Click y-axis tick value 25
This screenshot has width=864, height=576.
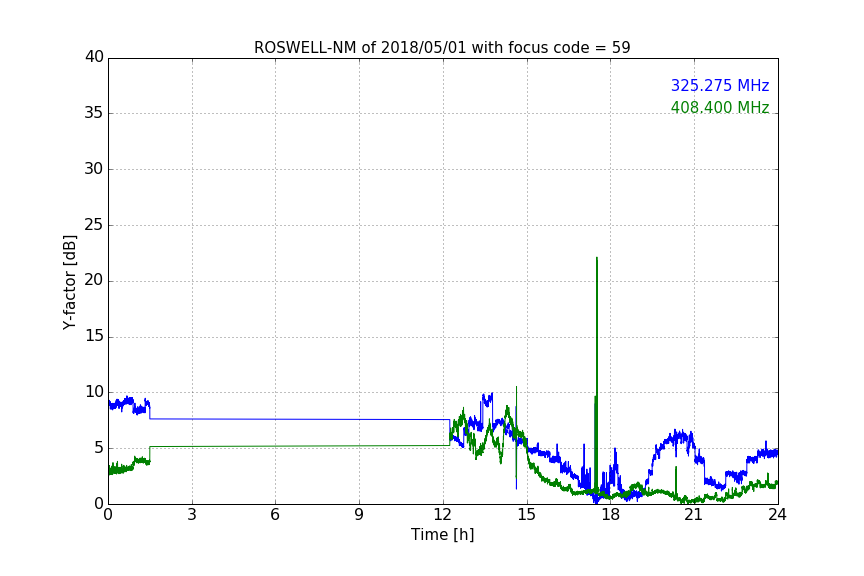tap(94, 225)
